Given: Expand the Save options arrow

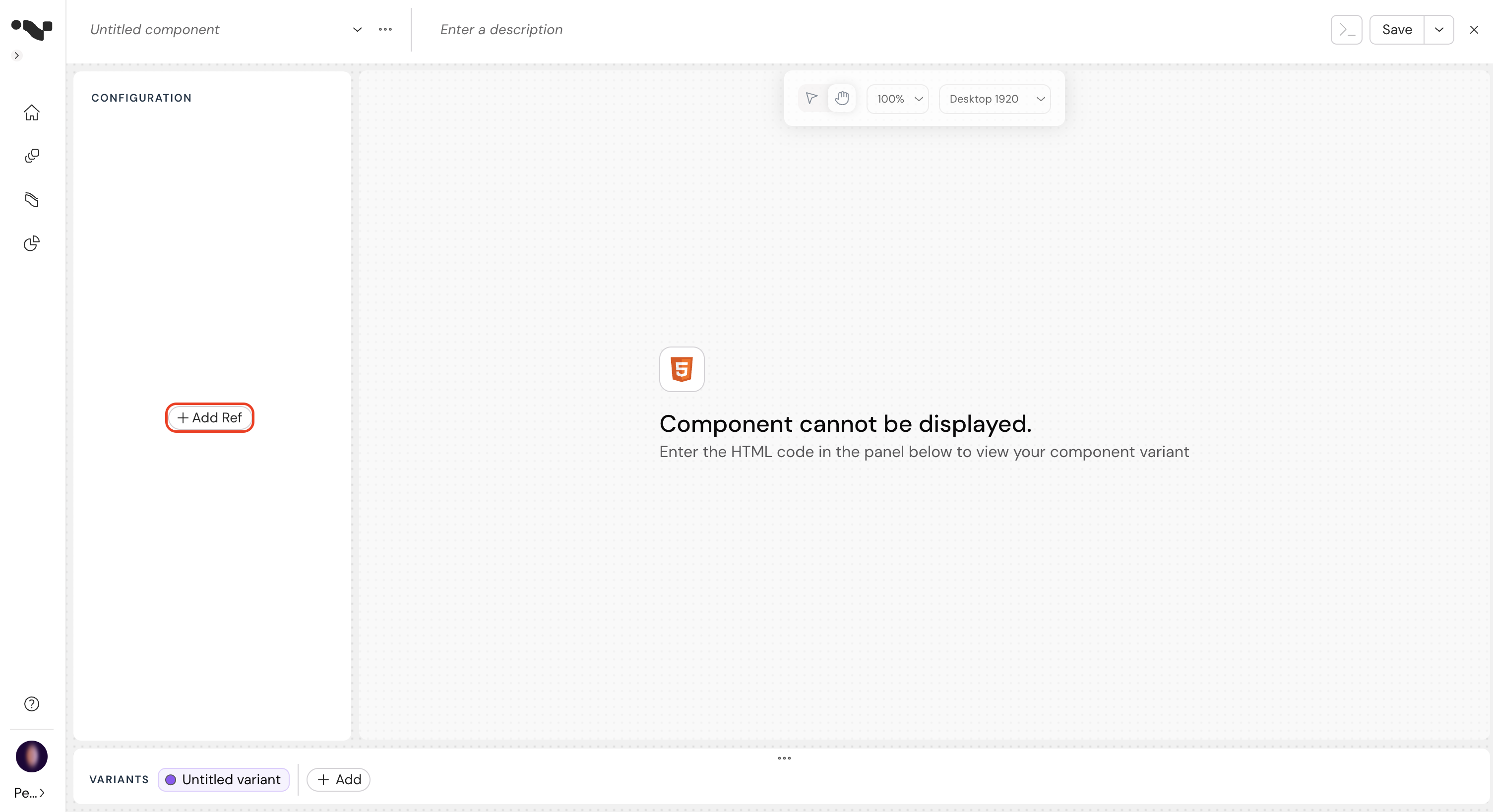Looking at the screenshot, I should (1438, 30).
